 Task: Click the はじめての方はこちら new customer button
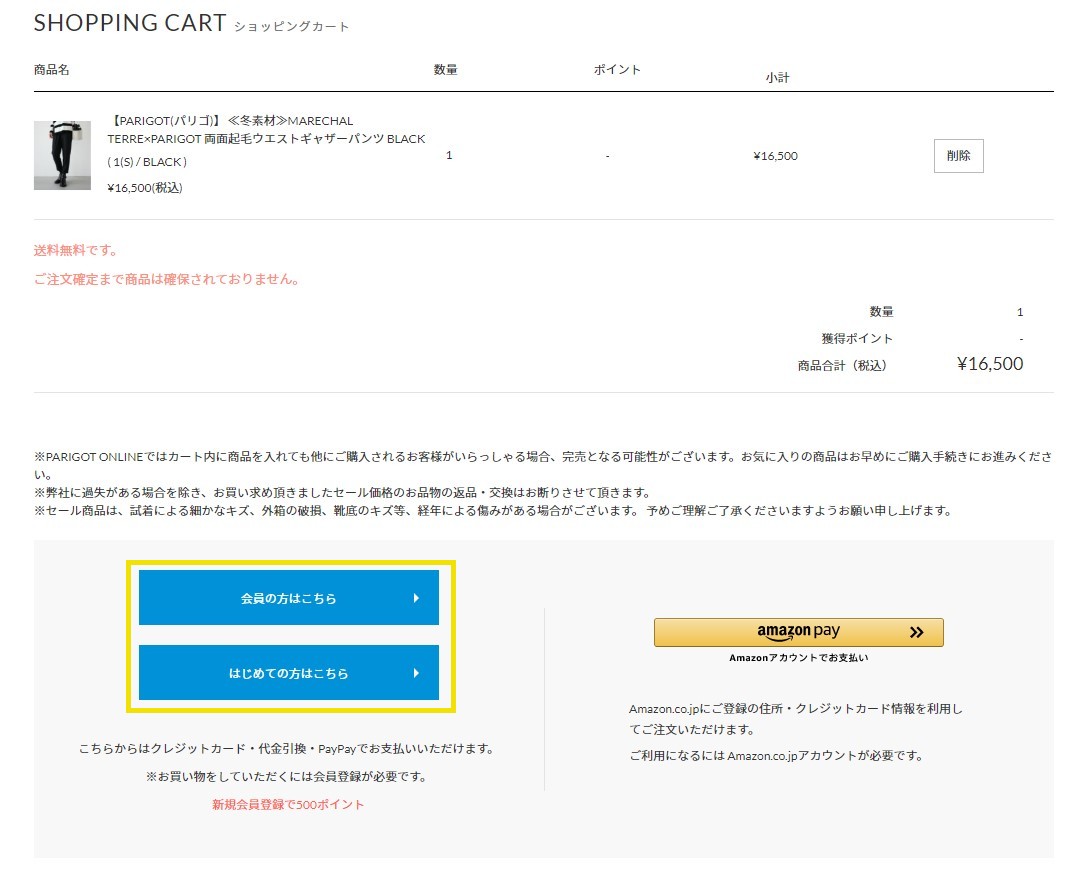(288, 673)
